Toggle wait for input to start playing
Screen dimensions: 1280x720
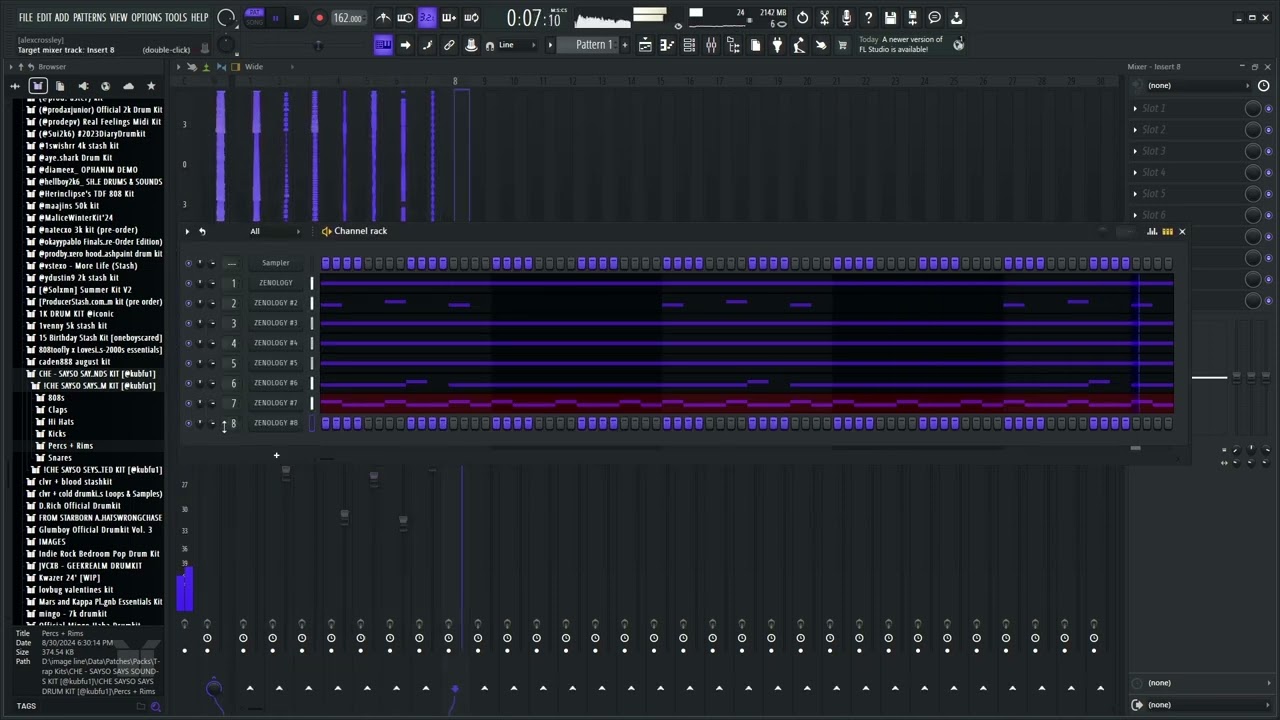coord(405,17)
